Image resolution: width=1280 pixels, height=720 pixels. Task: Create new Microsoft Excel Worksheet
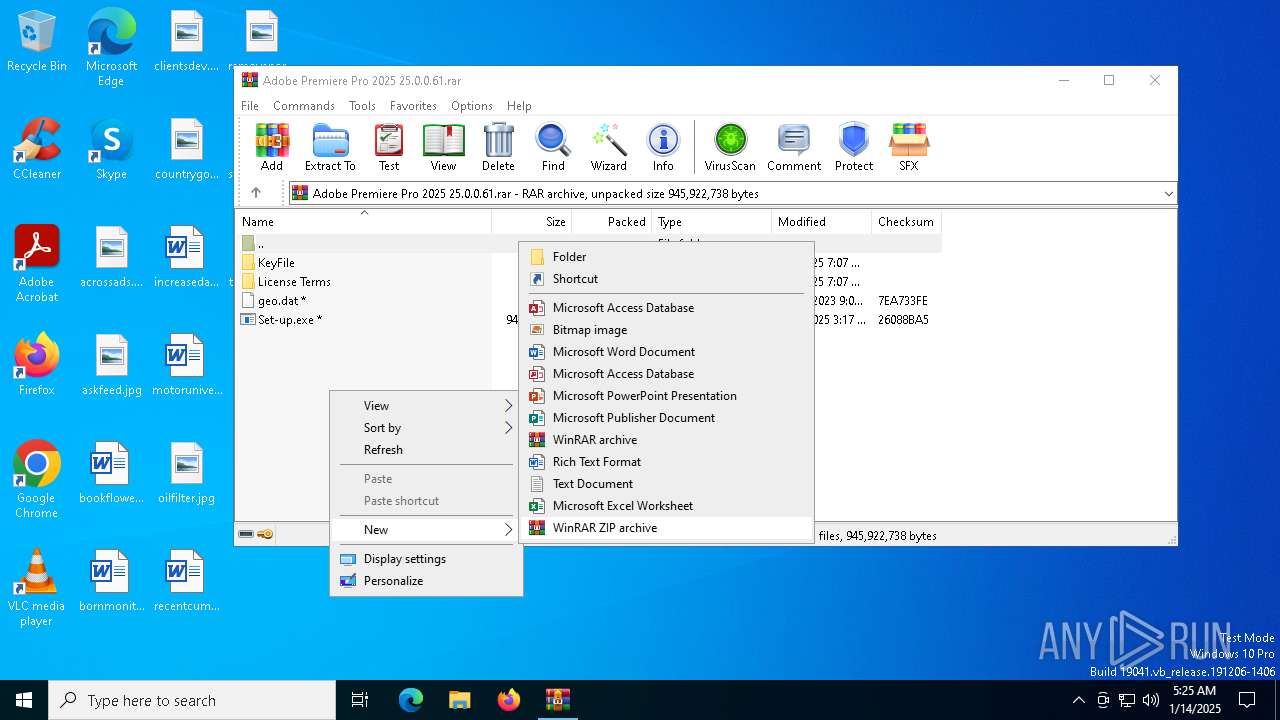pyautogui.click(x=666, y=505)
